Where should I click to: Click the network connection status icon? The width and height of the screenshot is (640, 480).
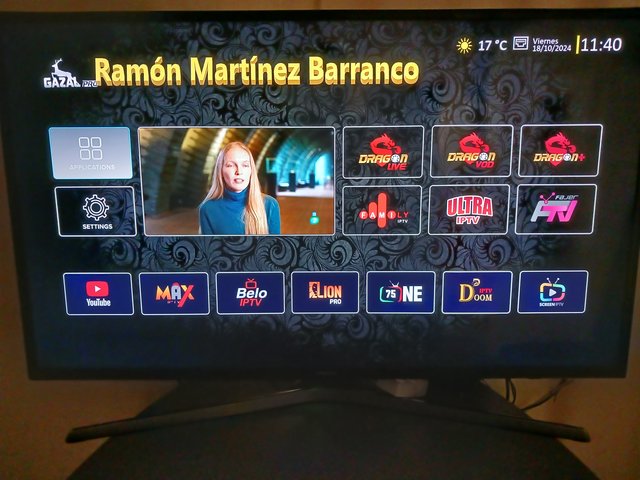click(x=520, y=43)
